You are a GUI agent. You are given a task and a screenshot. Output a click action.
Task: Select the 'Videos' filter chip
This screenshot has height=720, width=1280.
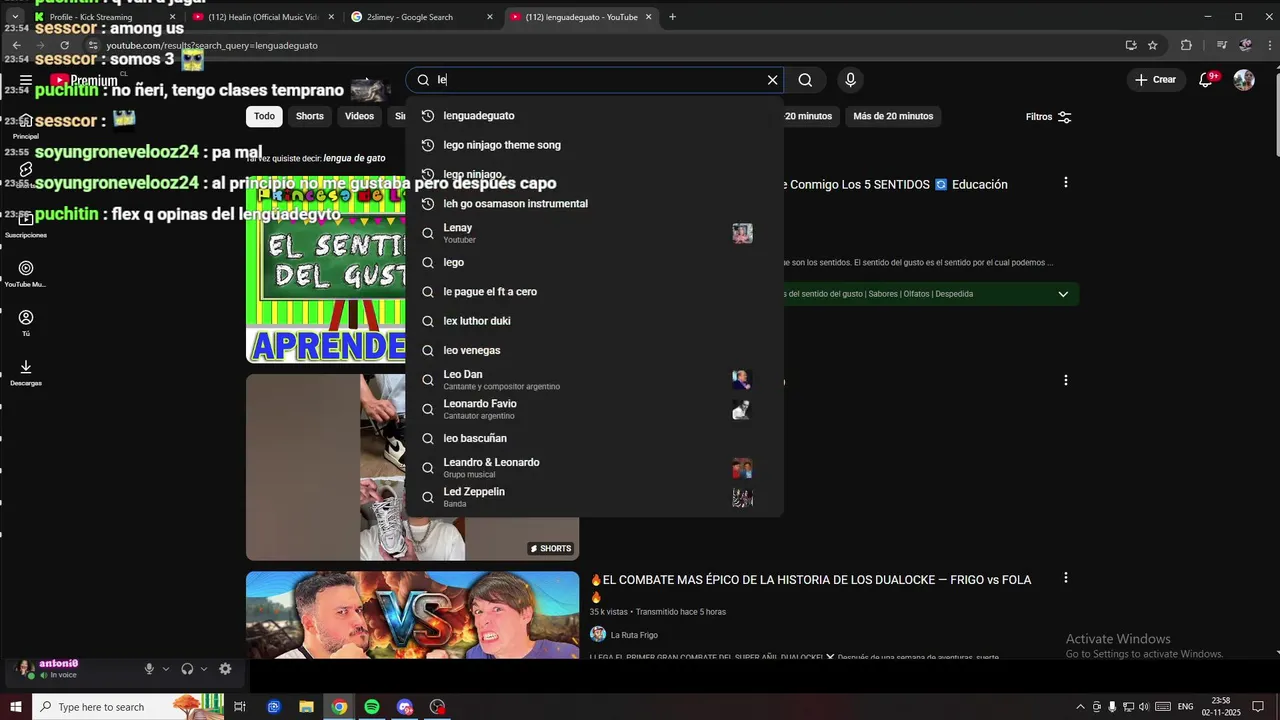pos(359,116)
